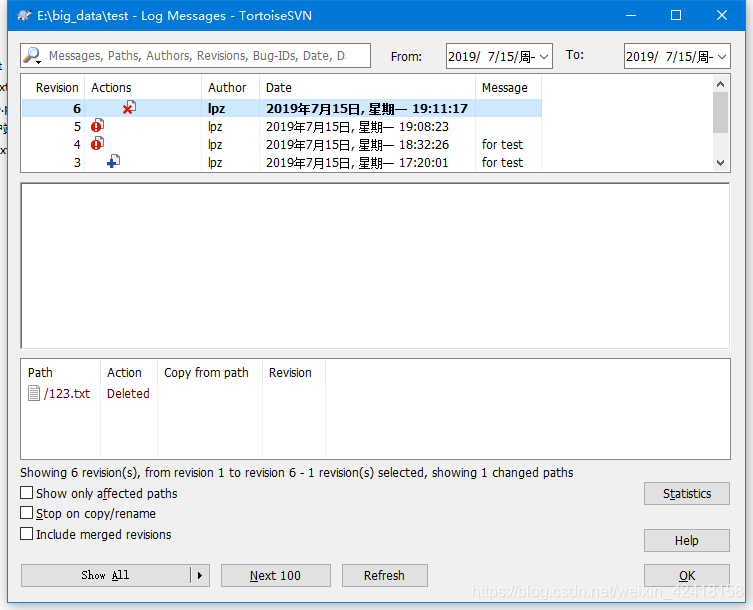Image resolution: width=753 pixels, height=610 pixels.
Task: Click the Show All button
Action: [105, 575]
